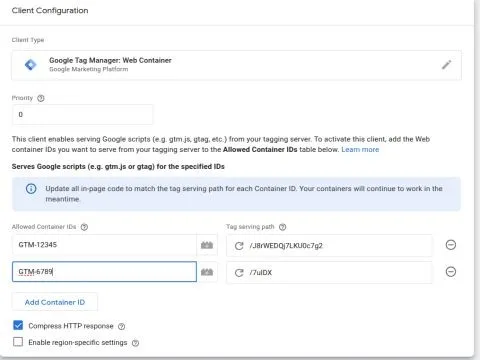This screenshot has height=360, width=480.
Task: Select the Google Tag Manager: Web Container card
Action: (x=236, y=65)
